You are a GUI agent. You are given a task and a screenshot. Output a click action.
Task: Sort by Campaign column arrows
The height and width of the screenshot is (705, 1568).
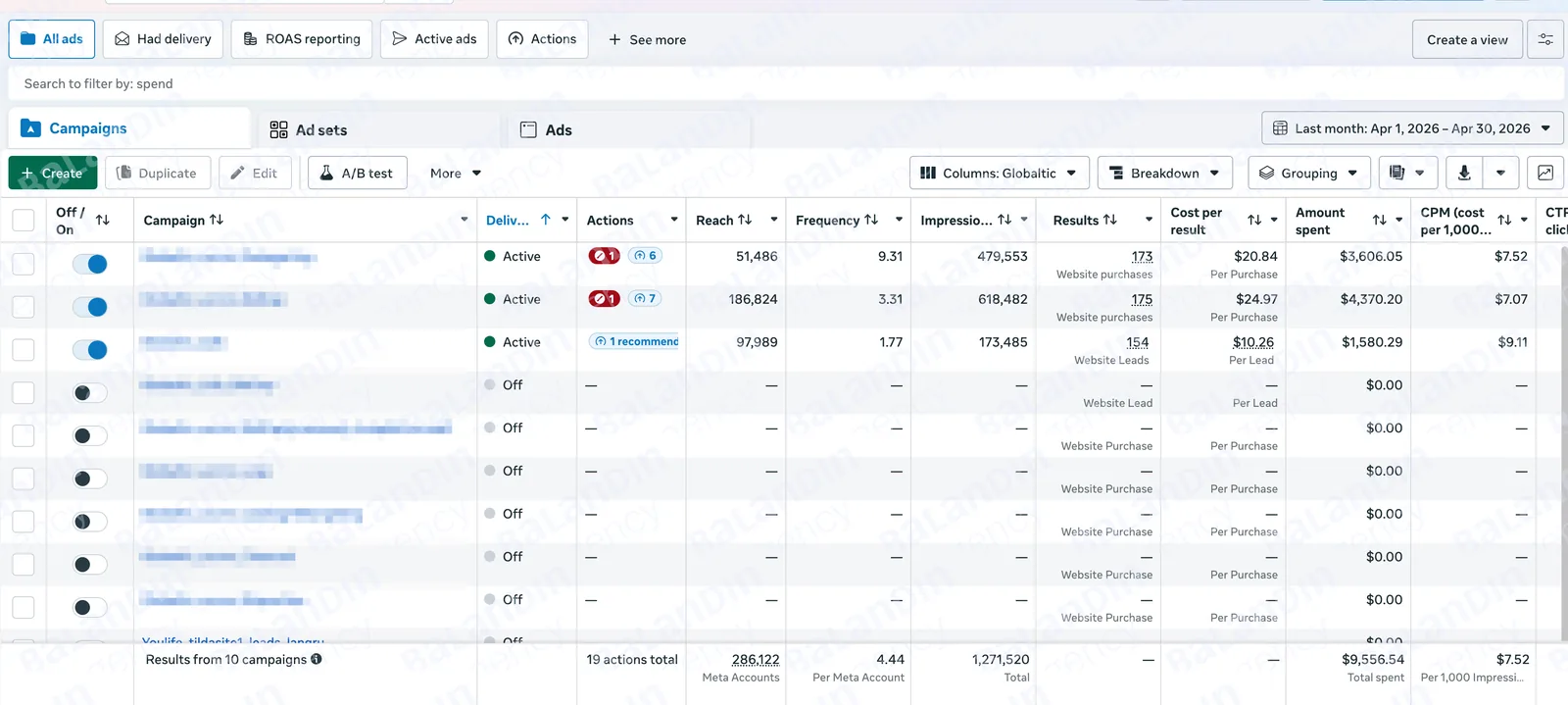click(x=217, y=220)
